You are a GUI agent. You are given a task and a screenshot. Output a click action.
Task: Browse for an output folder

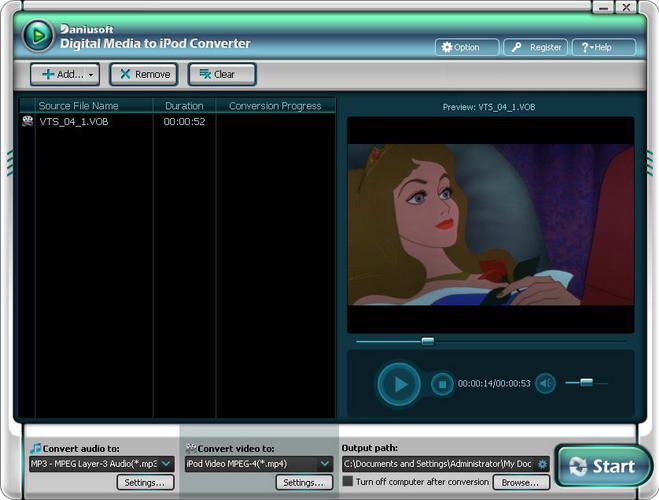pyautogui.click(x=521, y=482)
